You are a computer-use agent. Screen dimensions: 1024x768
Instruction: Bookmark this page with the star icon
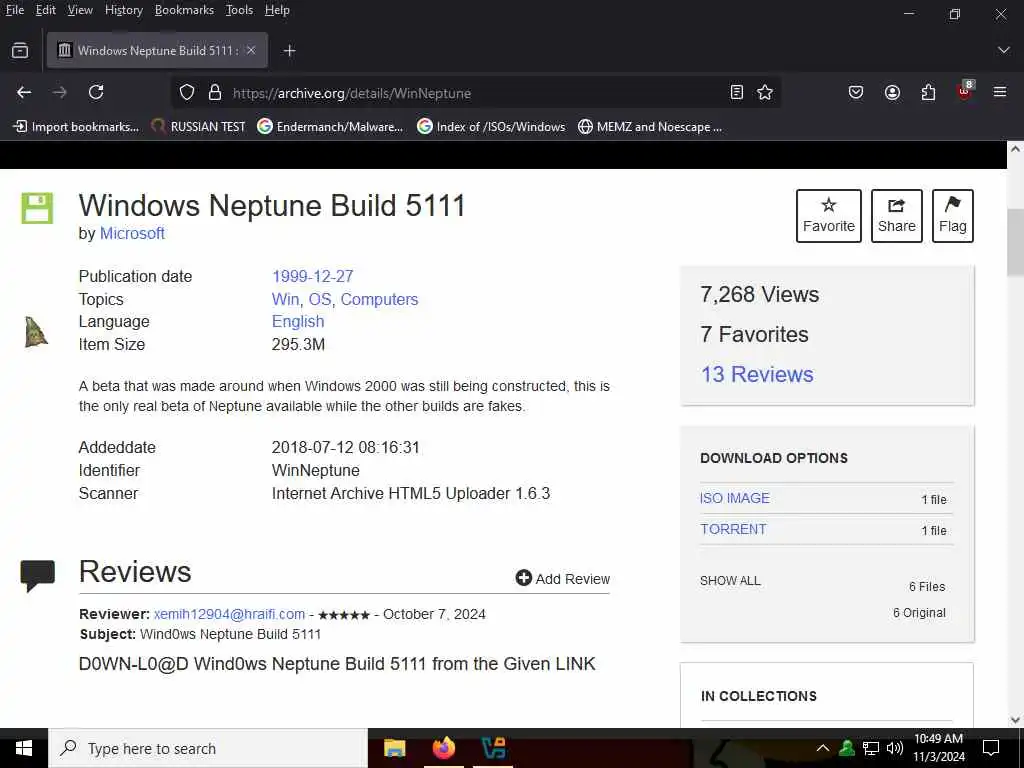point(765,93)
